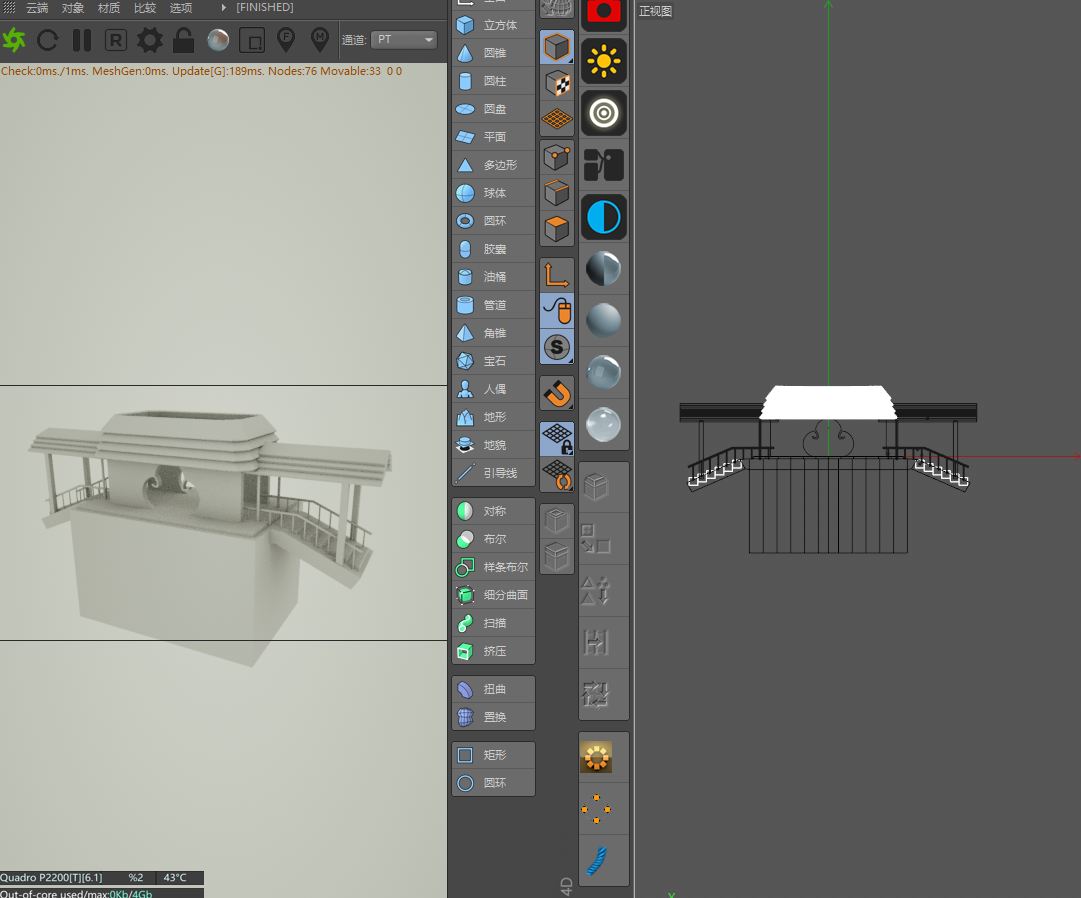The width and height of the screenshot is (1081, 898).
Task: Select the focus picker pin icon
Action: click(286, 40)
